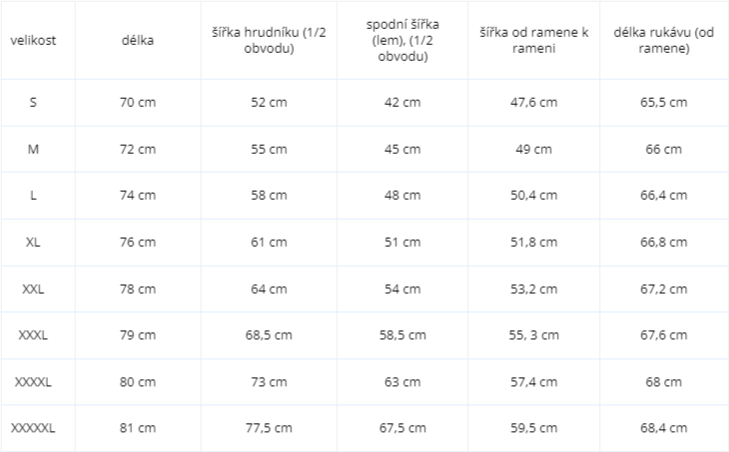Click the XXXXXL size cell
Image resolution: width=729 pixels, height=452 pixels.
(33, 428)
